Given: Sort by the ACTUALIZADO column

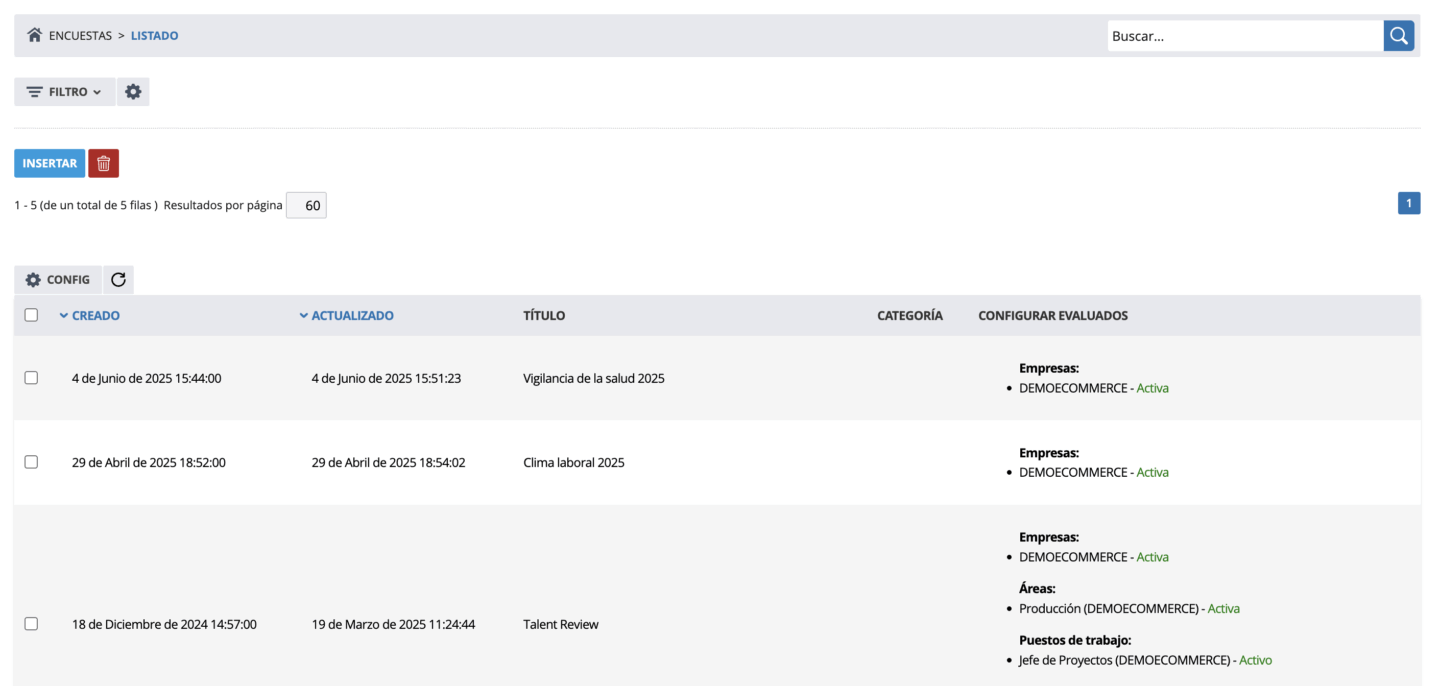Looking at the screenshot, I should [x=346, y=315].
